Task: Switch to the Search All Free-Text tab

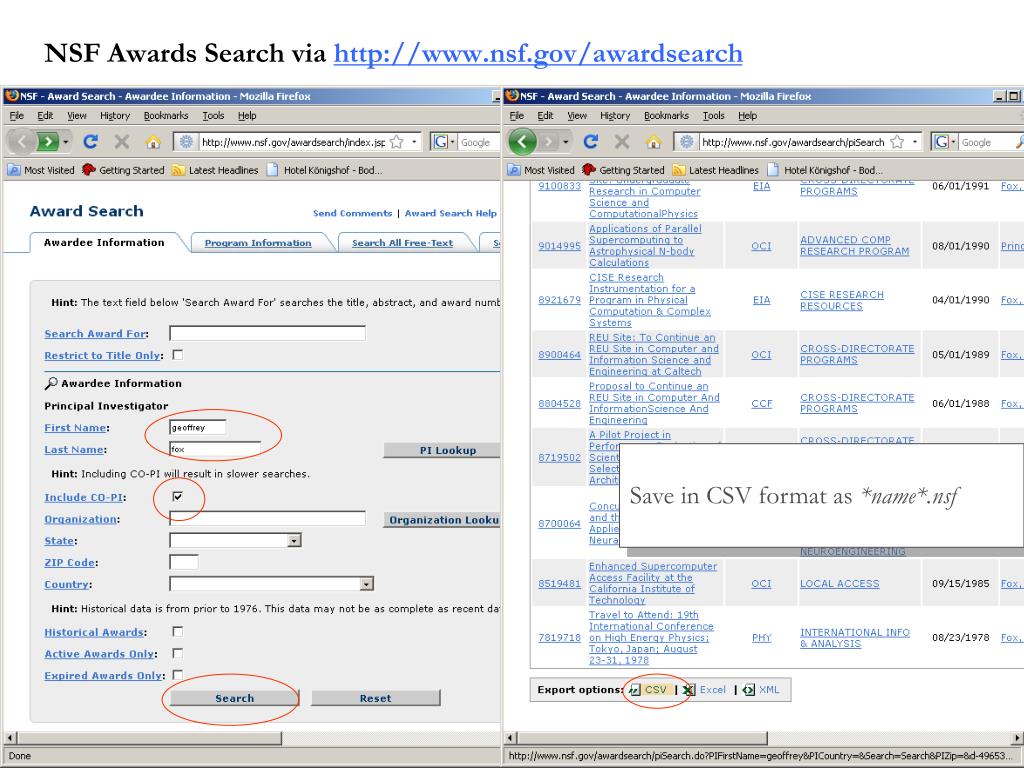Action: click(x=402, y=243)
